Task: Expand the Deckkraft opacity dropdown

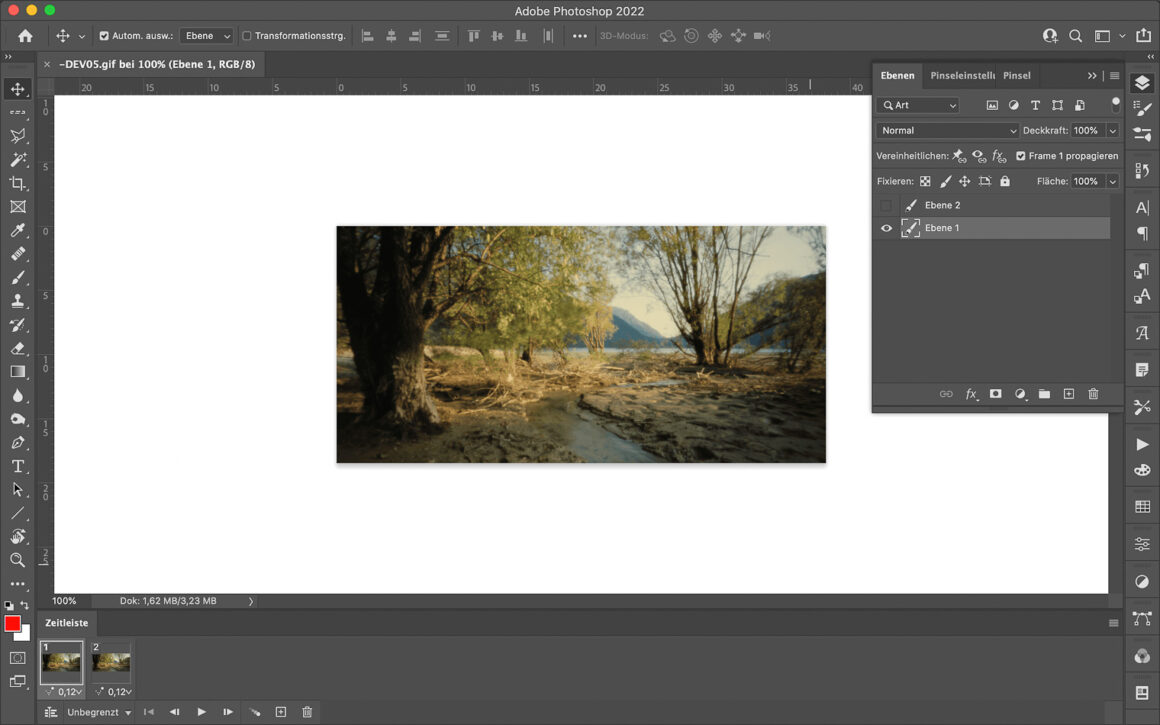Action: pyautogui.click(x=1112, y=131)
